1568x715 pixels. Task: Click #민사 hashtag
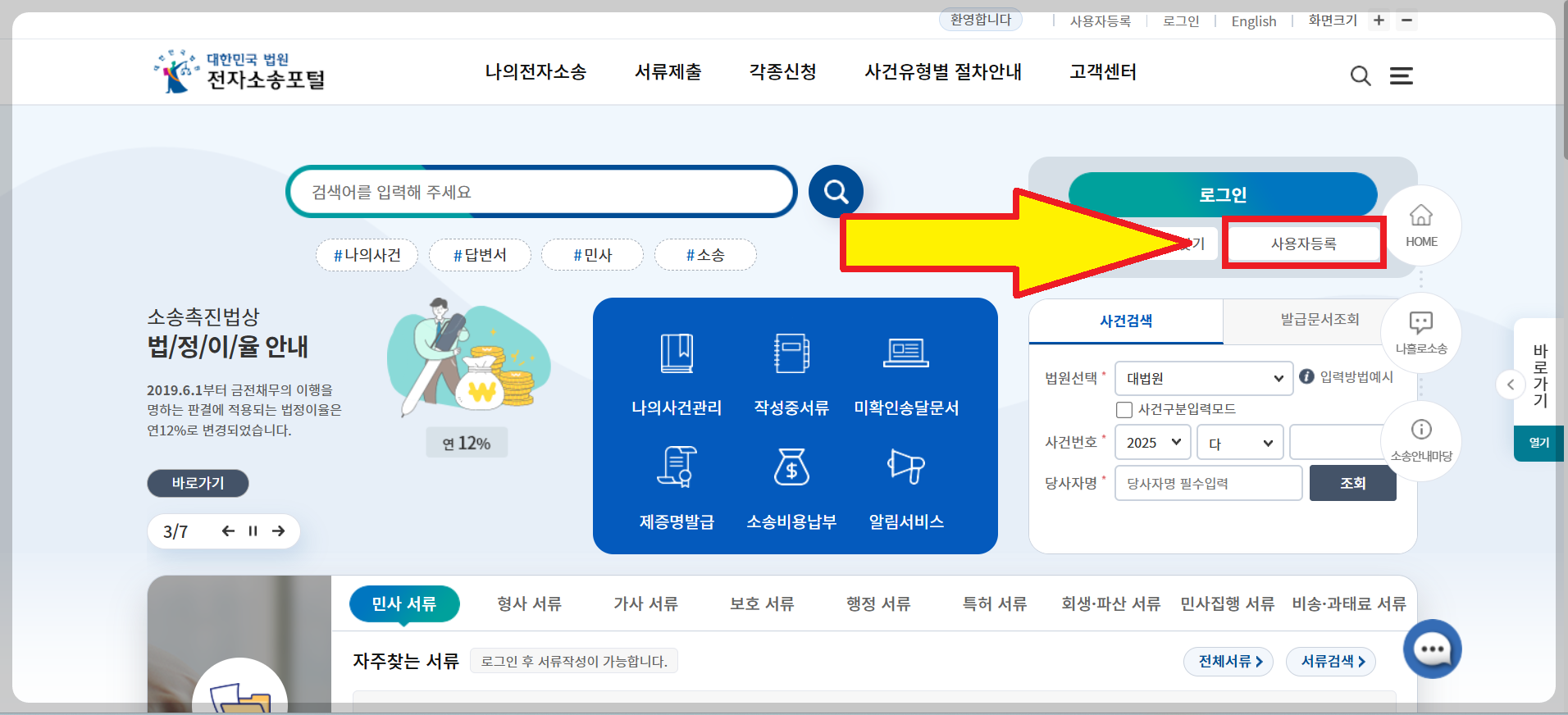pos(593,255)
